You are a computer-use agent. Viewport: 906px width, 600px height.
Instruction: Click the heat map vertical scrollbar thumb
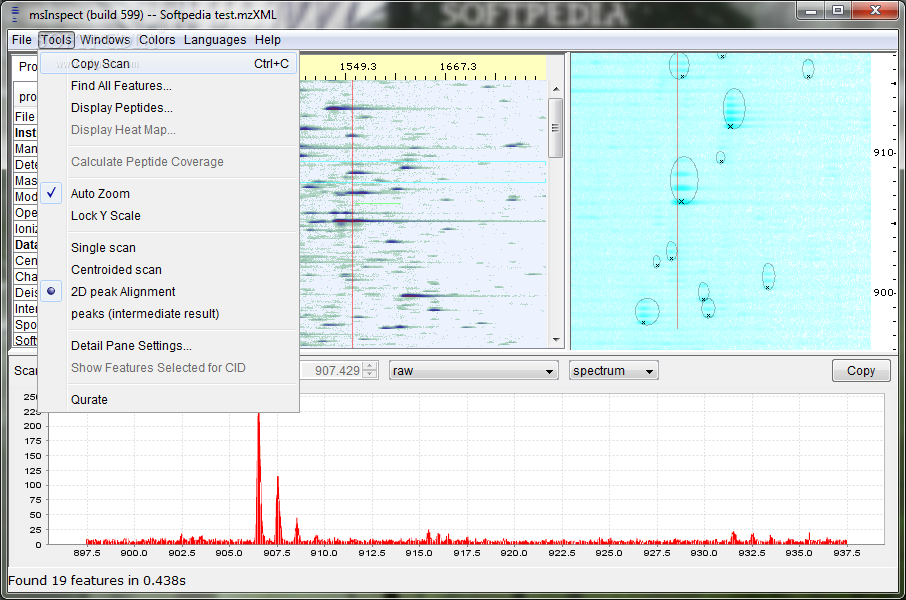[555, 128]
